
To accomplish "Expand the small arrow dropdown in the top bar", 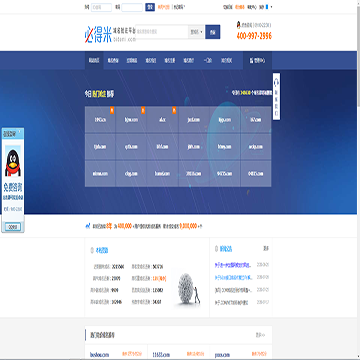I will [271, 7].
